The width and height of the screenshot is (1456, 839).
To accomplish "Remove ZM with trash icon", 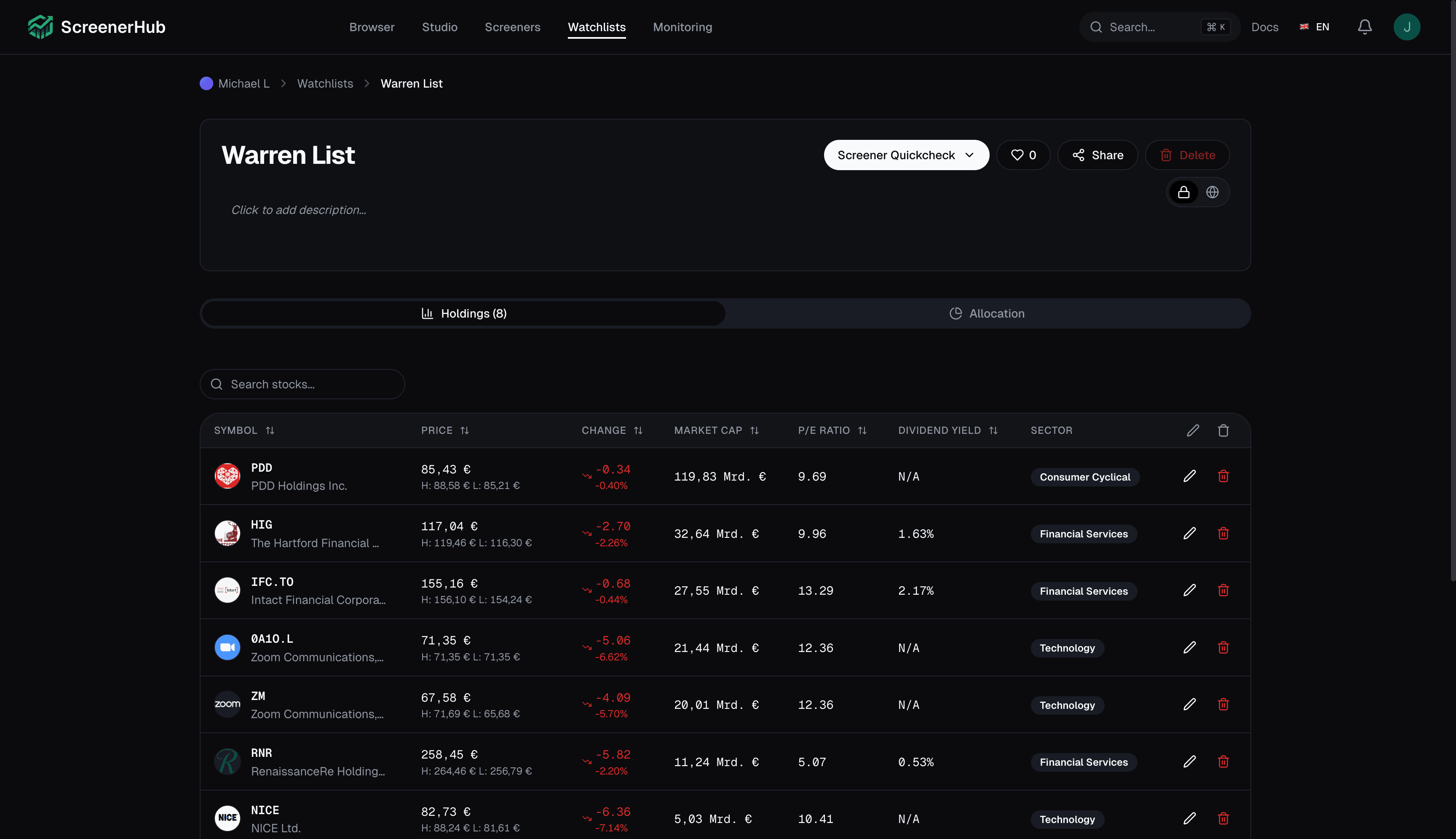I will pyautogui.click(x=1223, y=704).
